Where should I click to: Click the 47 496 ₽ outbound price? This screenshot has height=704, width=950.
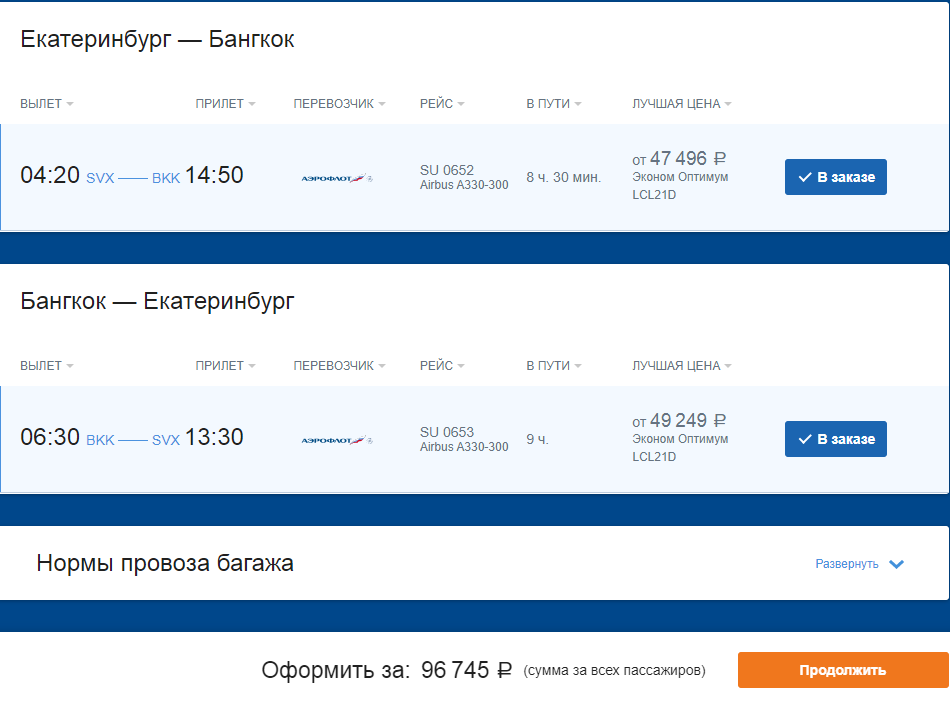687,159
